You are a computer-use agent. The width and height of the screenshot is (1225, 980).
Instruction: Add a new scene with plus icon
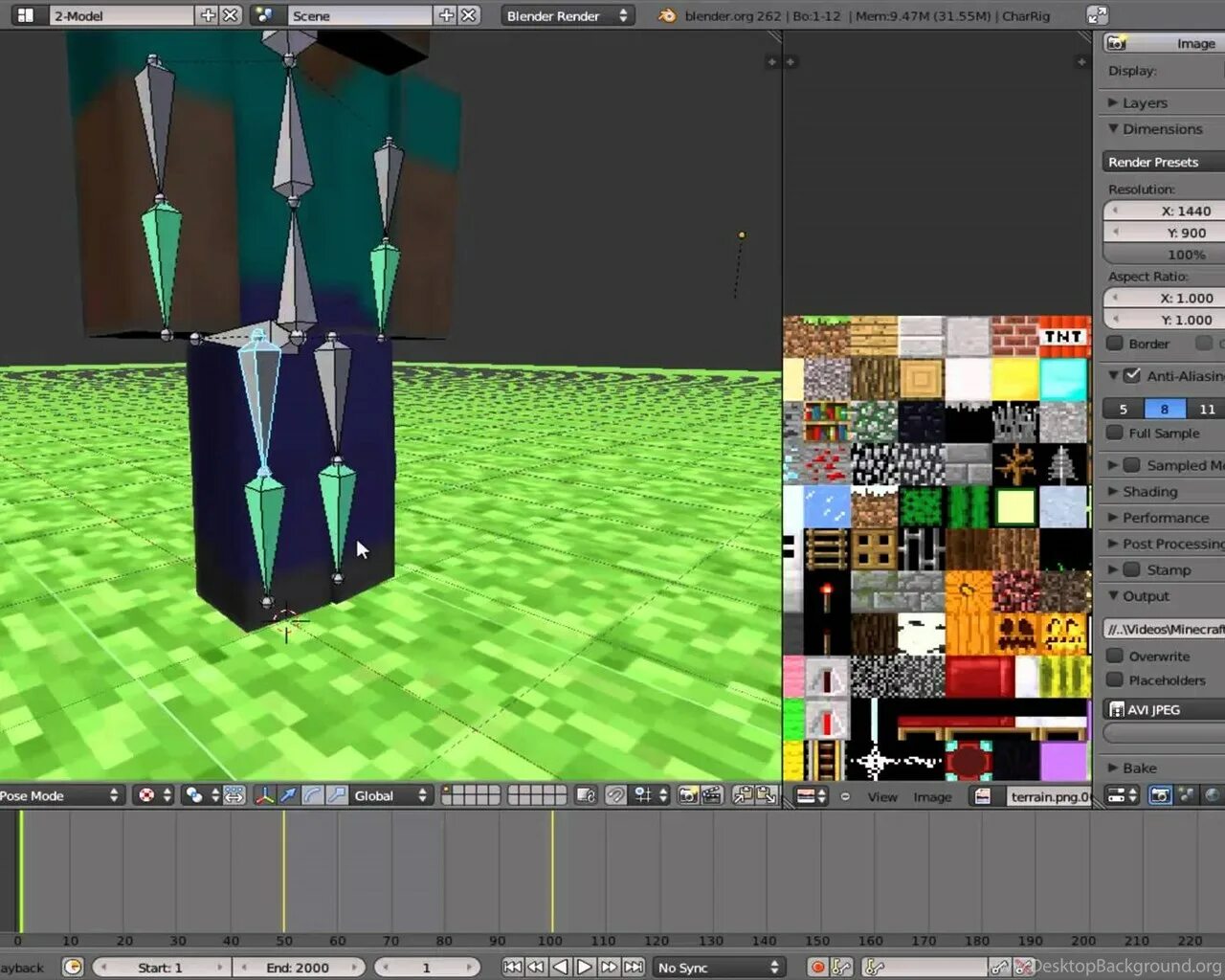pyautogui.click(x=446, y=15)
